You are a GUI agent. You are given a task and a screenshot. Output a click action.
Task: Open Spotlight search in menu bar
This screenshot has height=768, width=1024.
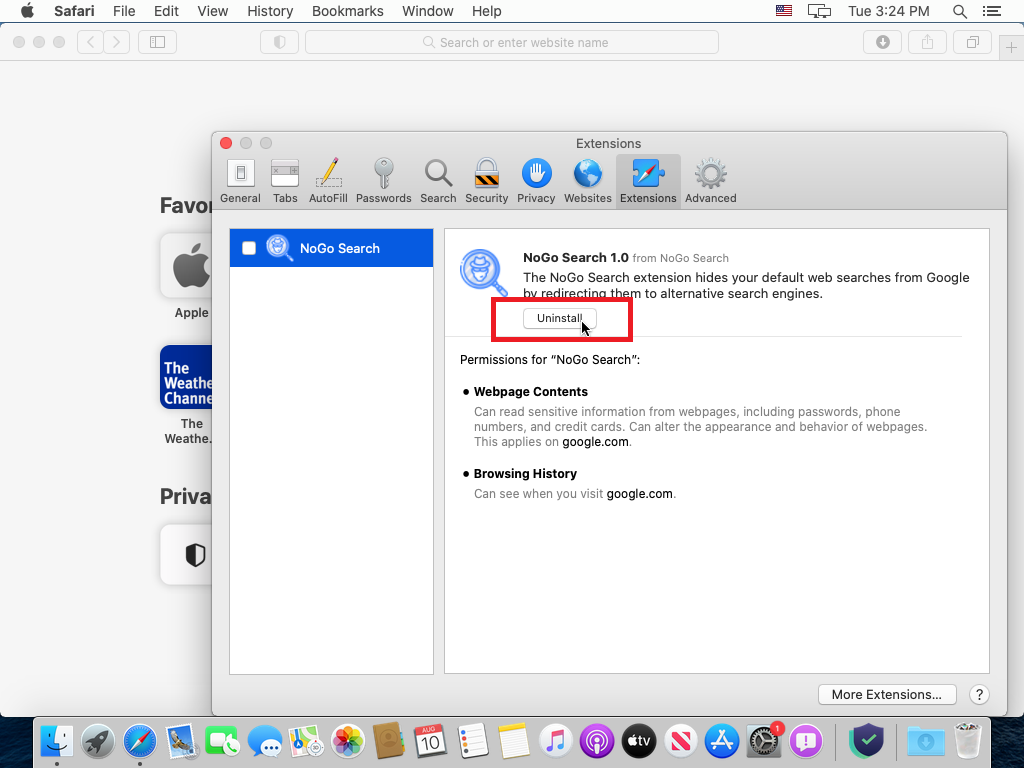click(959, 11)
